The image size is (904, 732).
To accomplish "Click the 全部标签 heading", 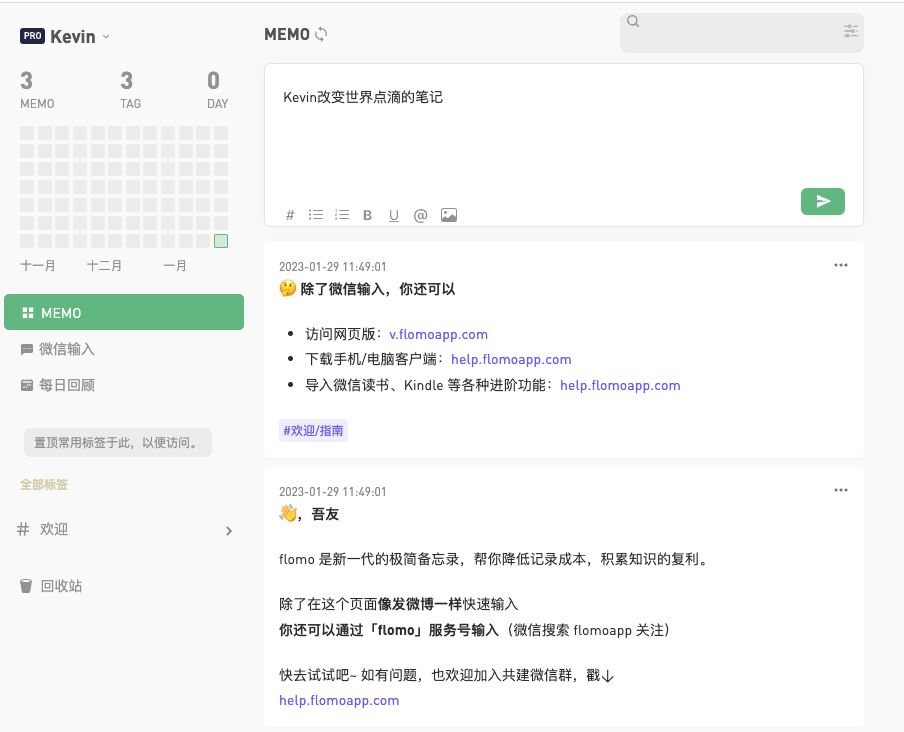I will [x=44, y=485].
